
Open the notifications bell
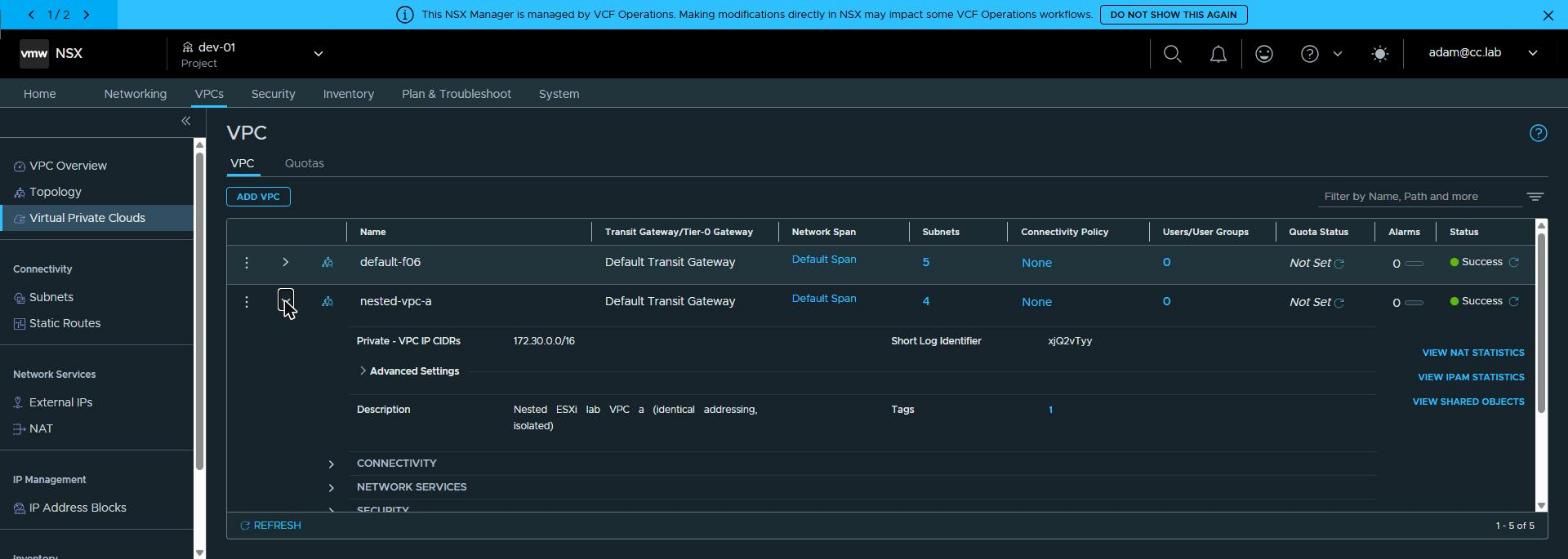[x=1218, y=54]
